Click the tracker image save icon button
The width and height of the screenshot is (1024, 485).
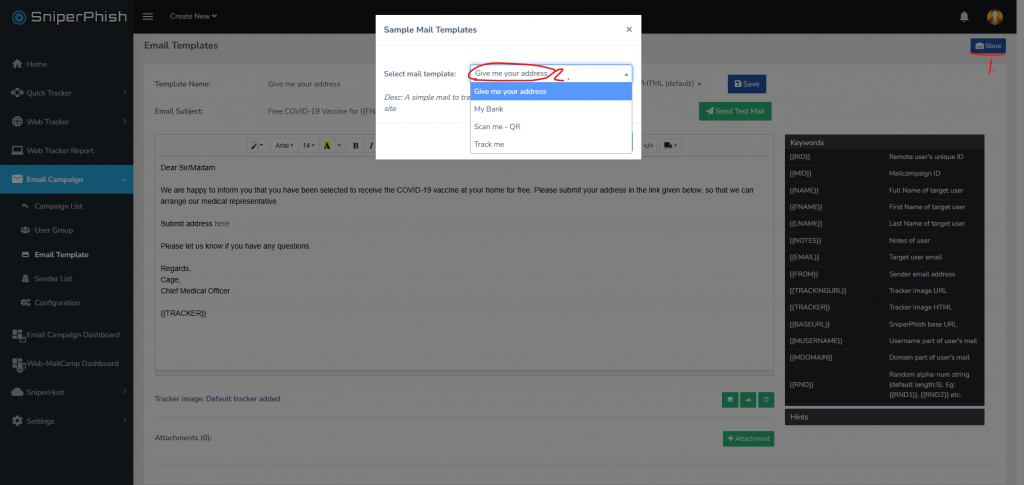[x=730, y=398]
